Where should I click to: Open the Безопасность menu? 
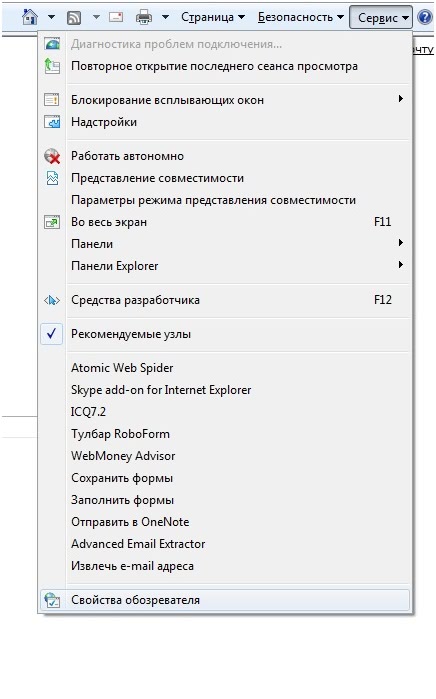click(x=300, y=17)
